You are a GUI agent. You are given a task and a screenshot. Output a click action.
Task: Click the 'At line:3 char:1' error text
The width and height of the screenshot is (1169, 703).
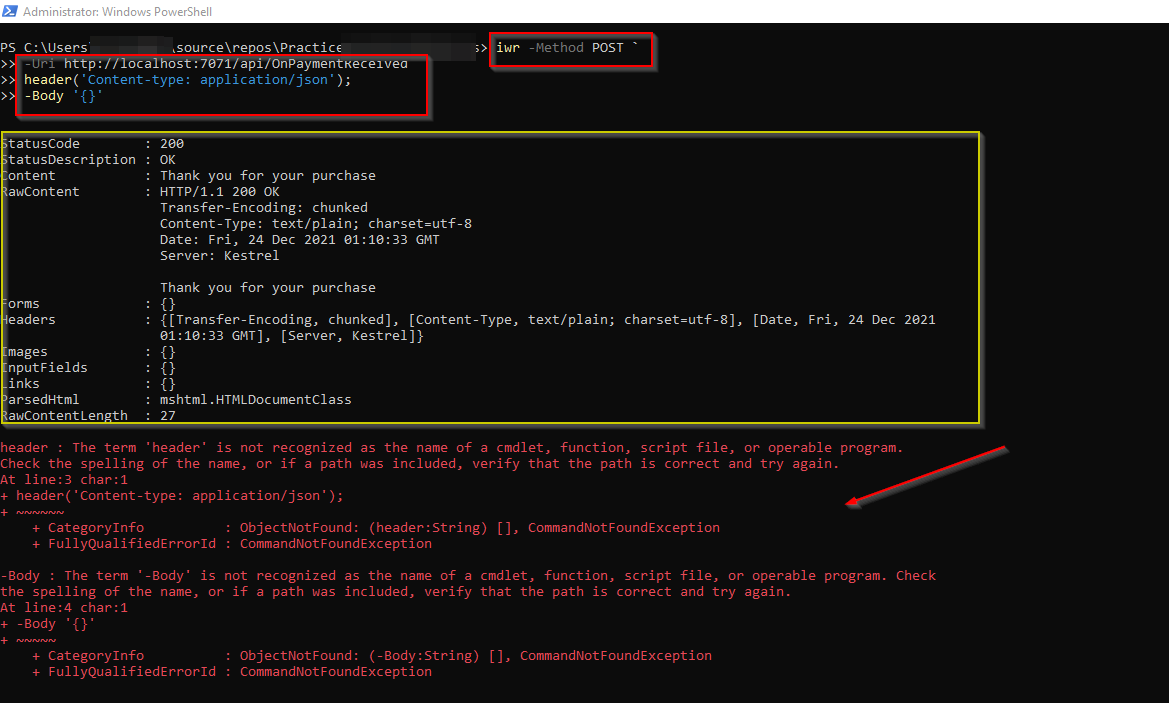click(64, 480)
